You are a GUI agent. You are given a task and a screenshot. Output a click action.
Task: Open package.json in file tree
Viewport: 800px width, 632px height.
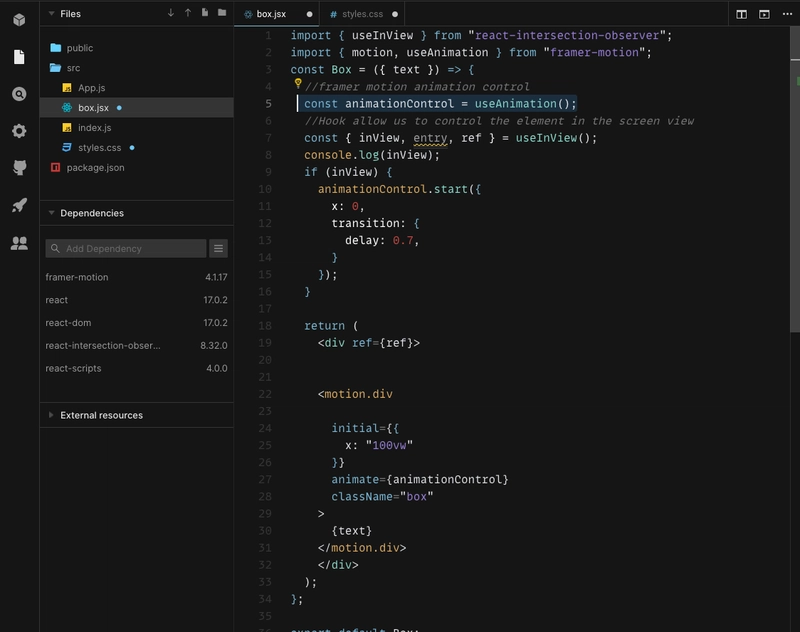tap(137, 167)
